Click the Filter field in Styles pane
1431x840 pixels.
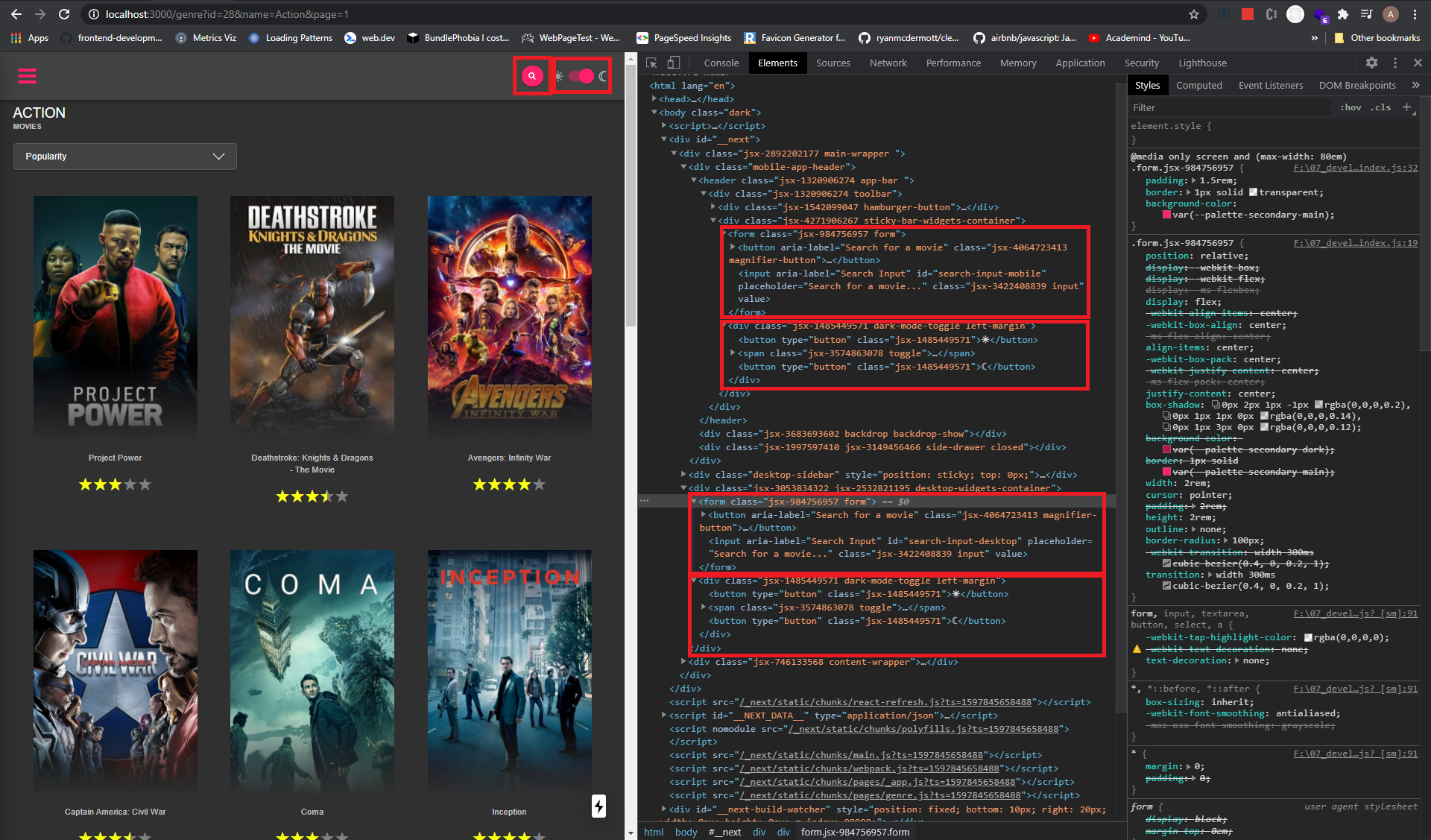[x=1230, y=107]
